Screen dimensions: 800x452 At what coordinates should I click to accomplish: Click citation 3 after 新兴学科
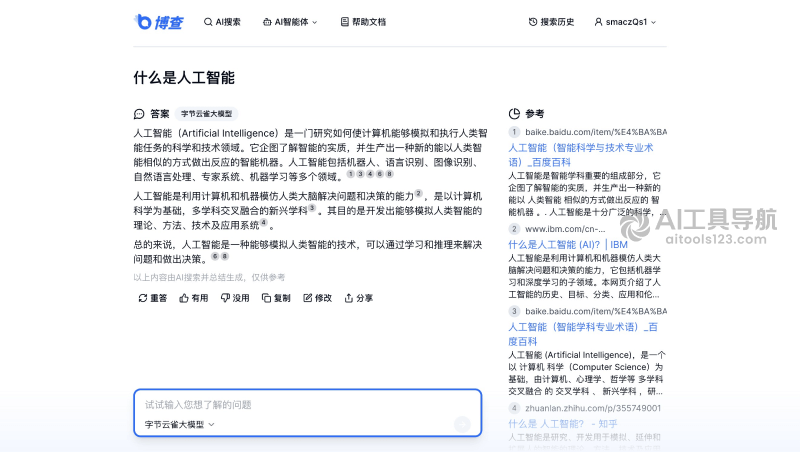click(312, 208)
